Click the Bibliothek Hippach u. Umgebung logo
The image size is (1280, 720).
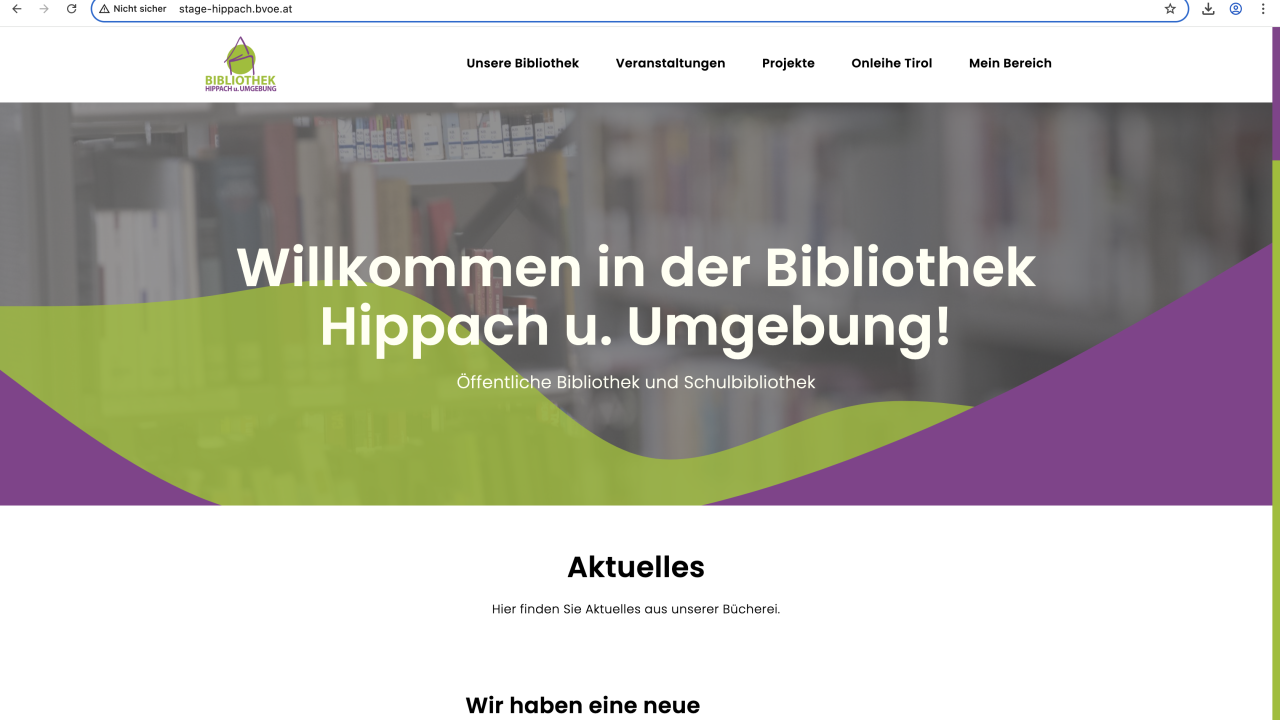[x=240, y=64]
